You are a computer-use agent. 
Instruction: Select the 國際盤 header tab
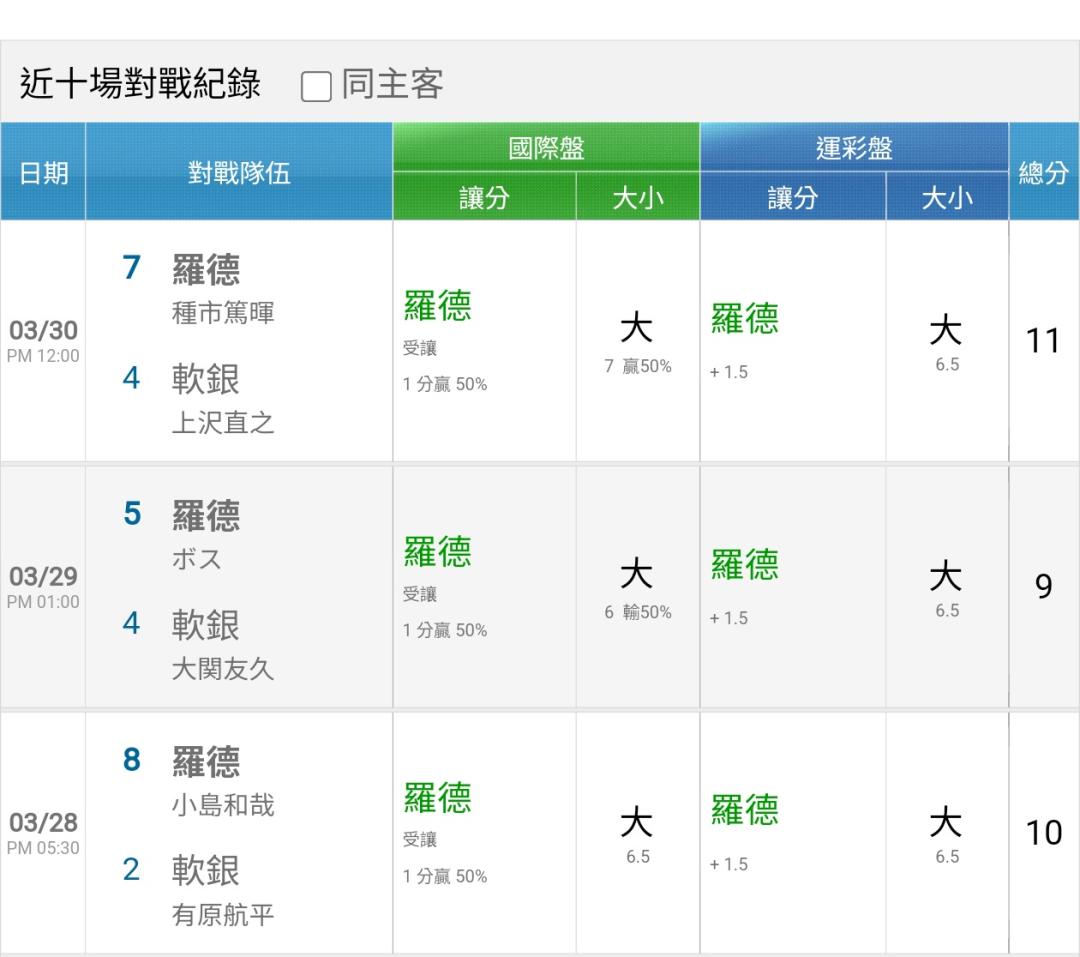pyautogui.click(x=546, y=147)
